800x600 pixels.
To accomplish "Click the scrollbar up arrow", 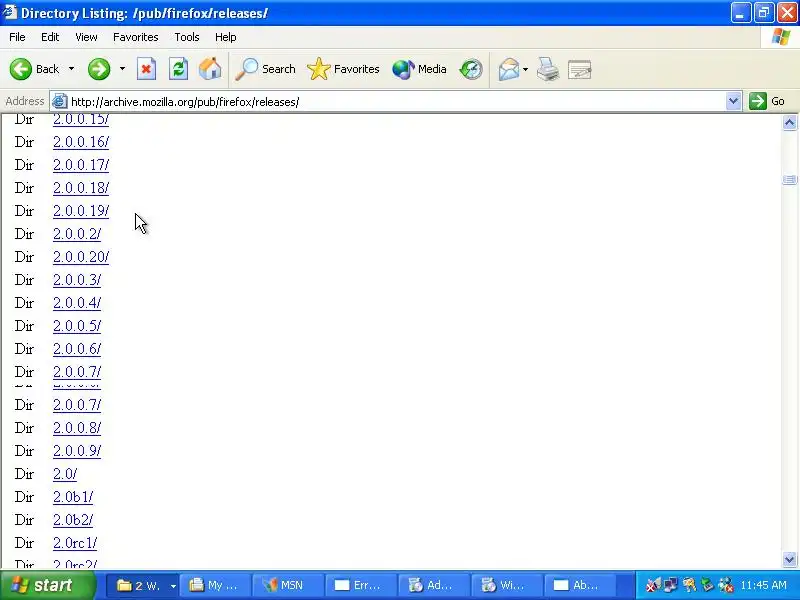I will tap(789, 122).
